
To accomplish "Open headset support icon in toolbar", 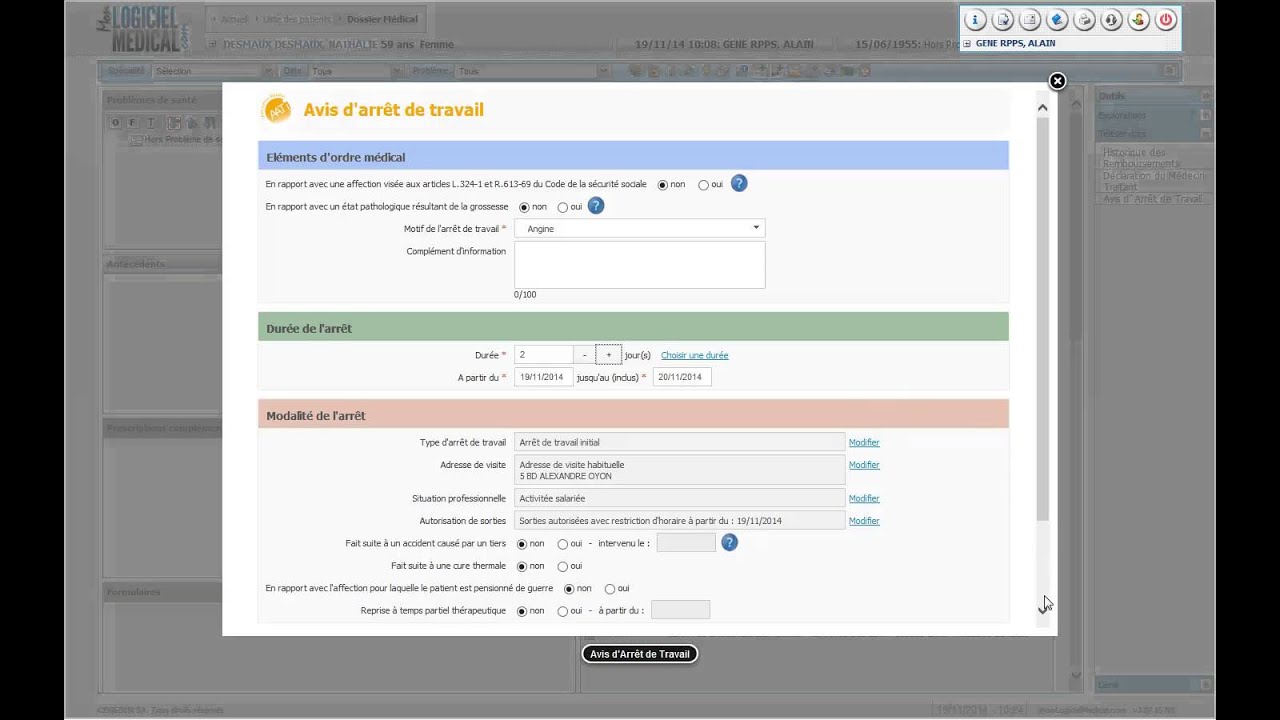I will pos(1111,20).
